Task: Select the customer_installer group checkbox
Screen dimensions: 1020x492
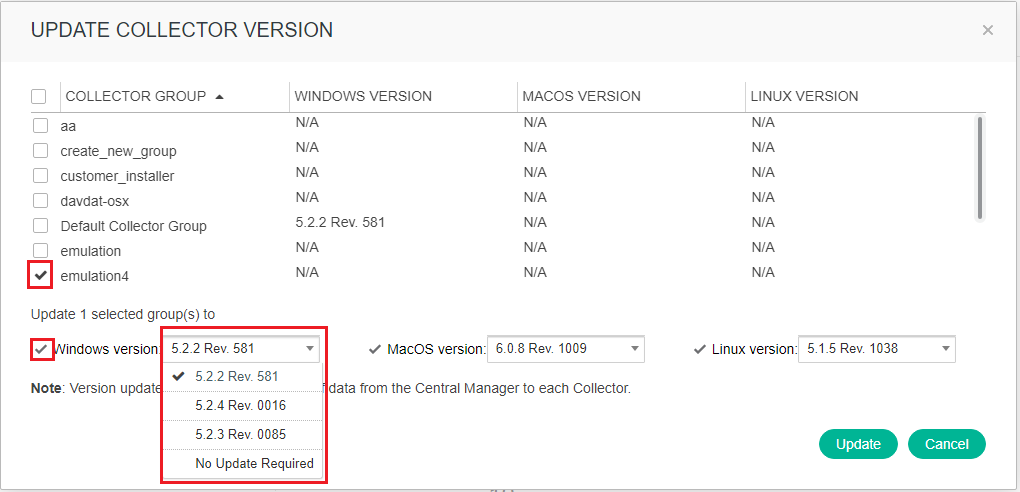Action: [40, 176]
